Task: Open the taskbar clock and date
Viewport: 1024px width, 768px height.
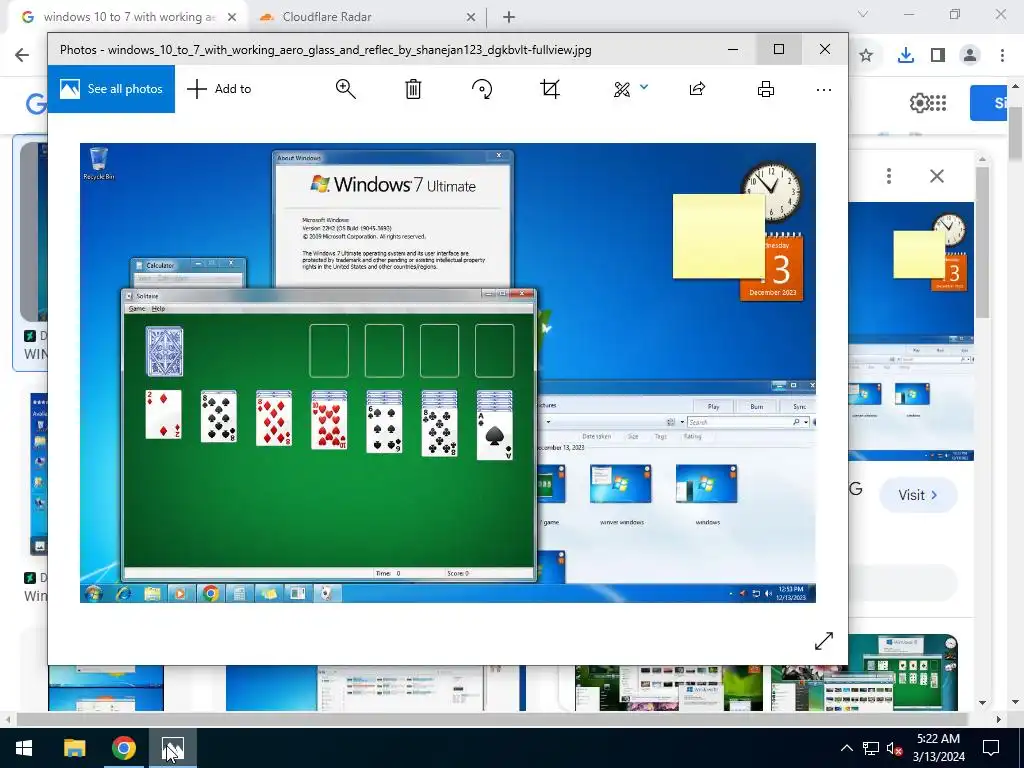Action: point(938,748)
